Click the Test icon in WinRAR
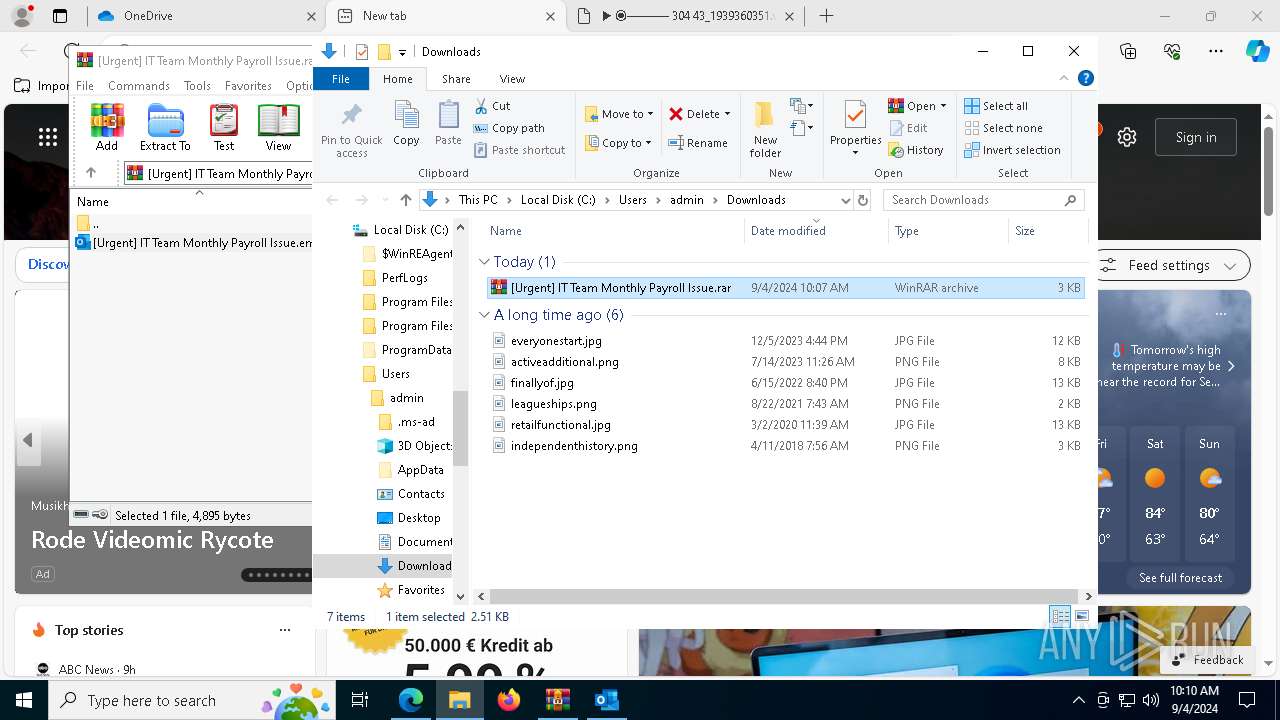 [224, 127]
